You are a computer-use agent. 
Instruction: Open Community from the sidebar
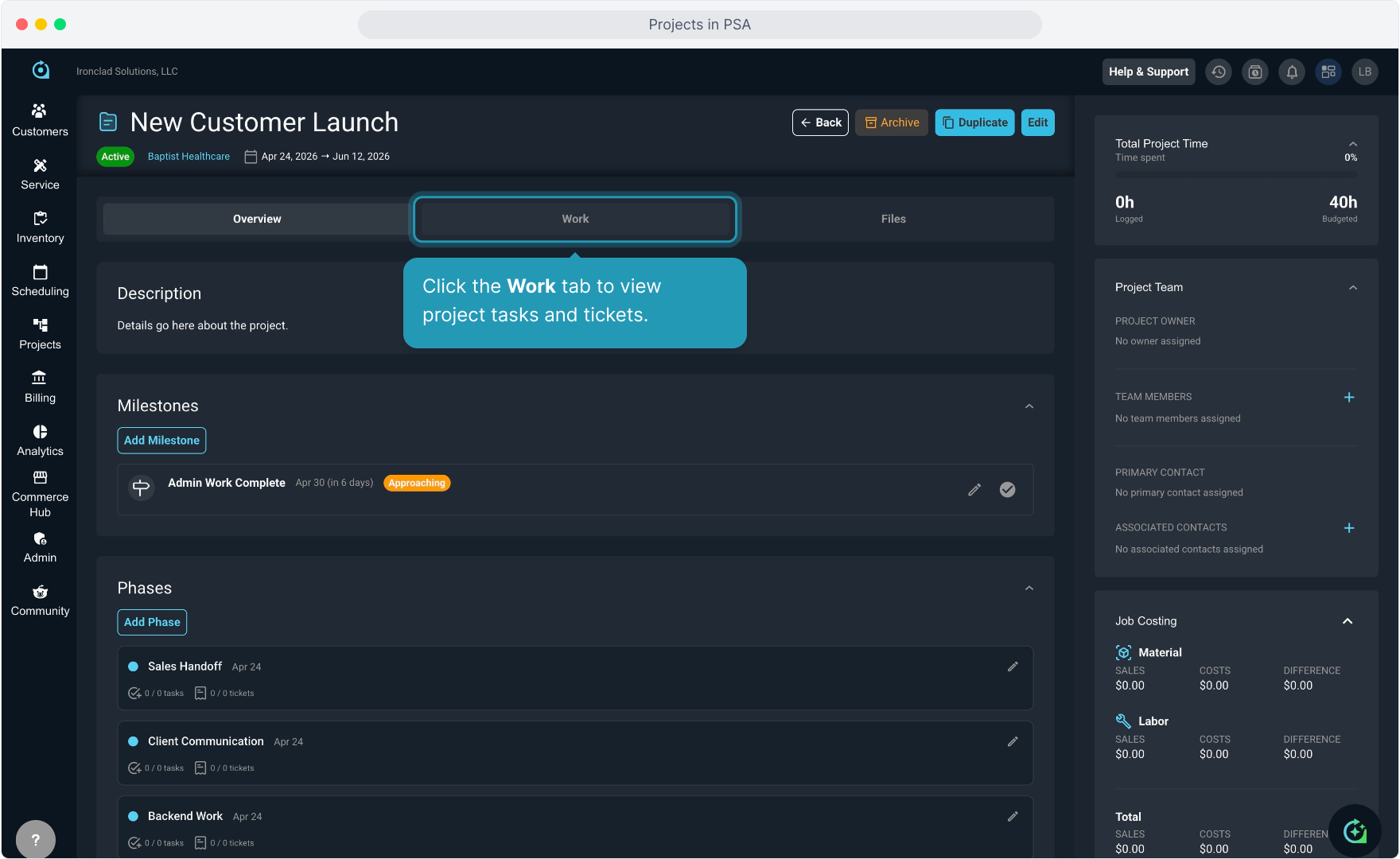pos(40,601)
